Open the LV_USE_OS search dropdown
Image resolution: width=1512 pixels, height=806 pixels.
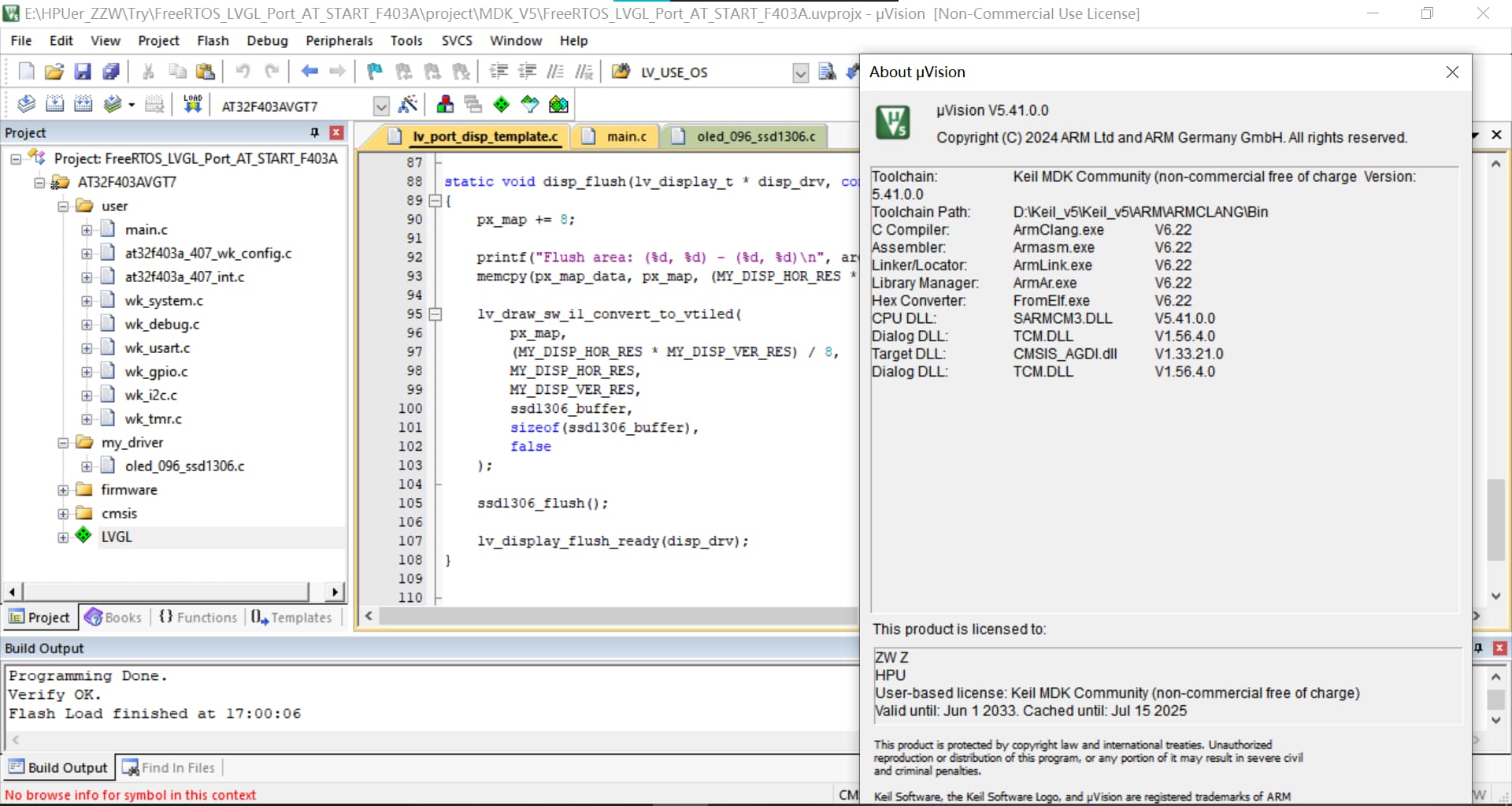pyautogui.click(x=800, y=72)
